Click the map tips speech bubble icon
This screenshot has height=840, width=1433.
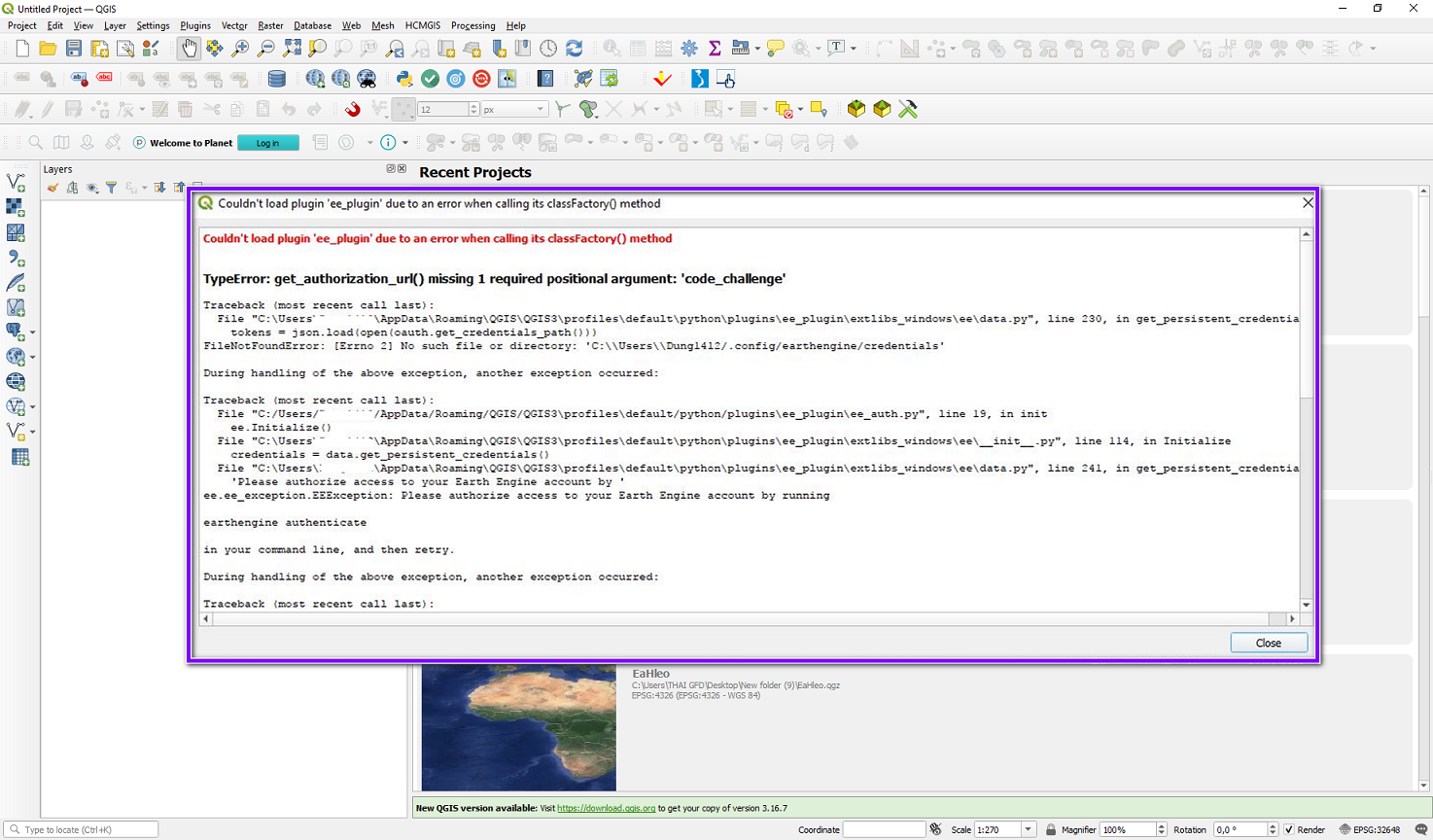775,49
